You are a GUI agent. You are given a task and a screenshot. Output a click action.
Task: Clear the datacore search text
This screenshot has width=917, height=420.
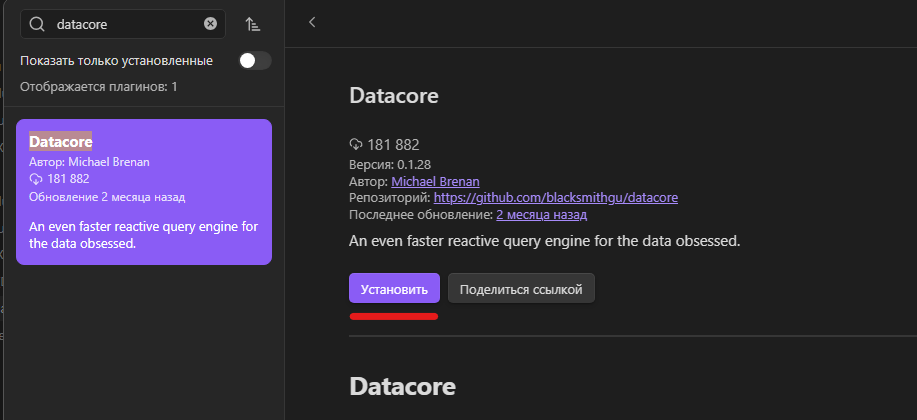210,23
